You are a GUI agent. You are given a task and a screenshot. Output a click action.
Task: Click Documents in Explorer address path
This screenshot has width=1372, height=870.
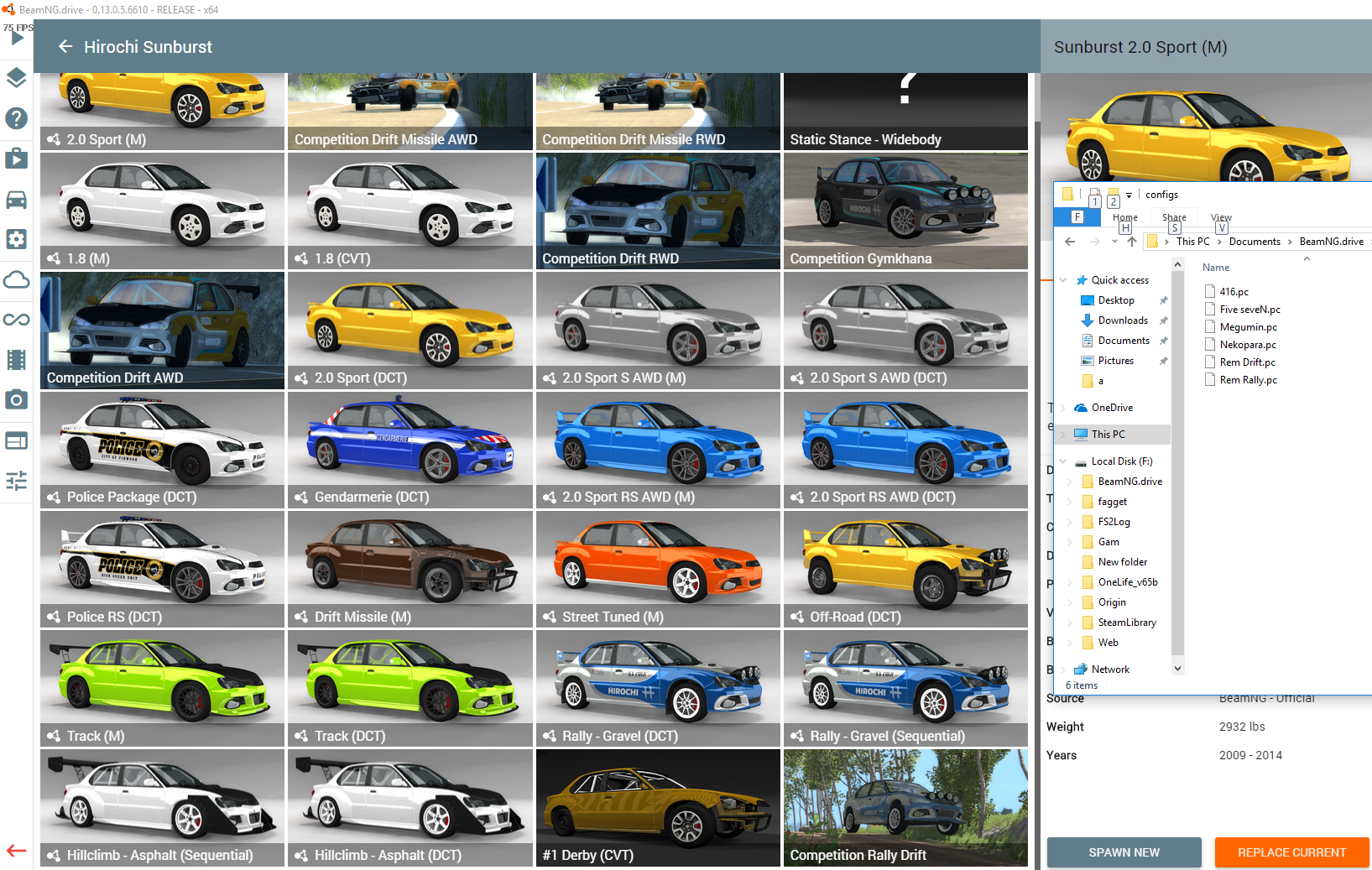click(1255, 242)
